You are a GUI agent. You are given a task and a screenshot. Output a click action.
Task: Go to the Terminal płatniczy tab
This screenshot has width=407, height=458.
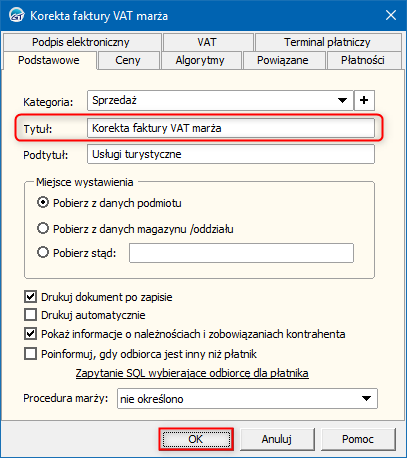(x=327, y=42)
